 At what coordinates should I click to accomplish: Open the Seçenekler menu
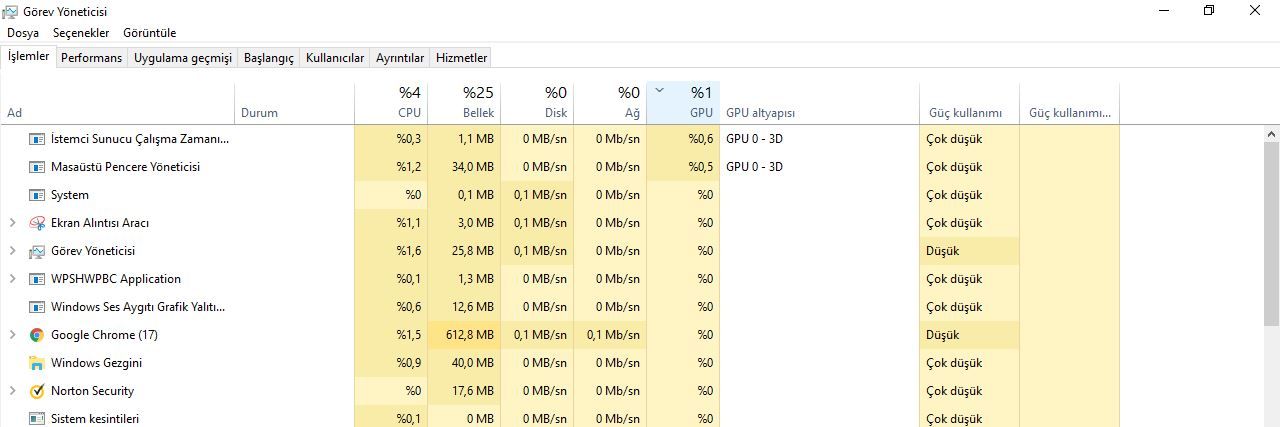pyautogui.click(x=81, y=33)
